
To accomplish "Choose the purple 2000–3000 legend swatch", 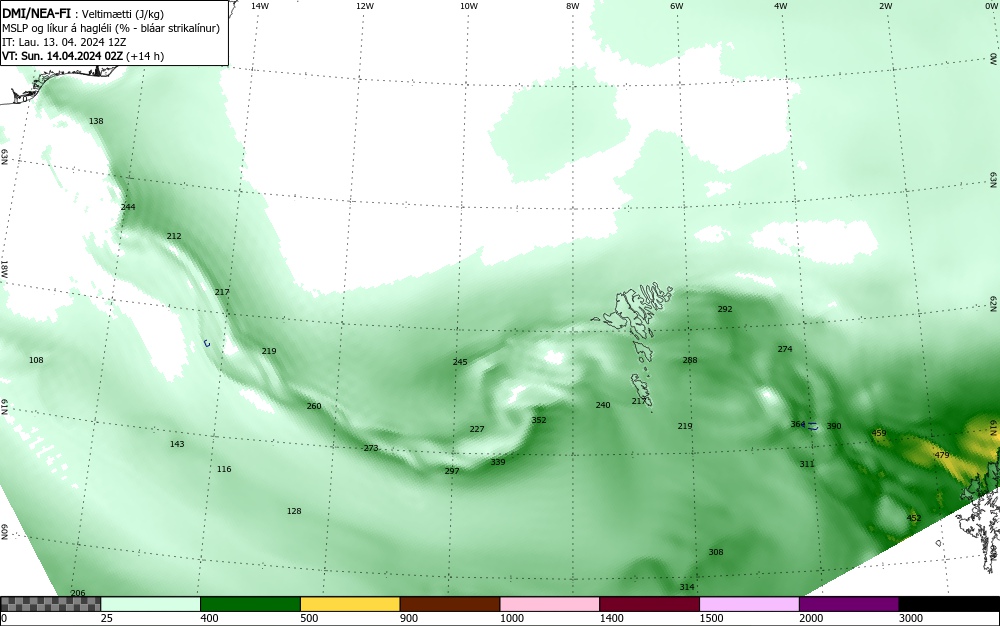I will point(849,604).
